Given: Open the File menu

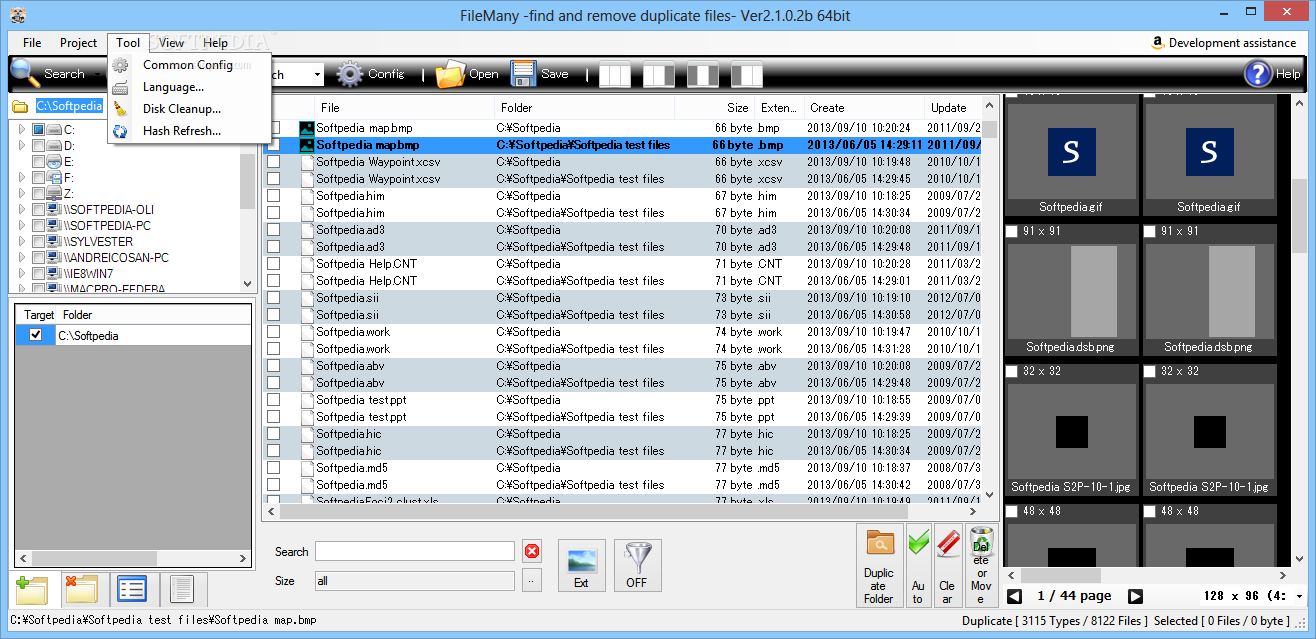Looking at the screenshot, I should click(32, 43).
